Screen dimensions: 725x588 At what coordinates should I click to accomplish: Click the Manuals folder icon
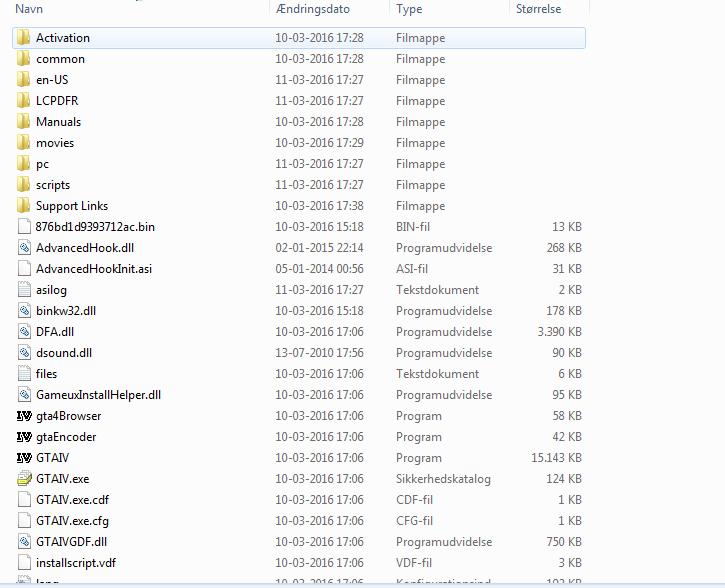pyautogui.click(x=24, y=122)
